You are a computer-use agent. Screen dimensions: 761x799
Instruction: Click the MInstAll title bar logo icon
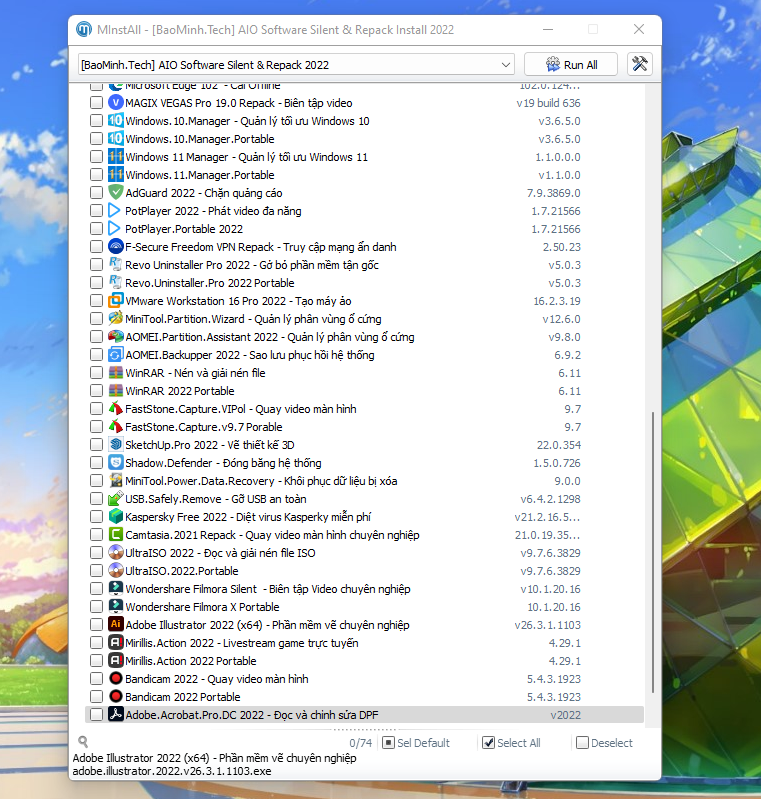[84, 30]
